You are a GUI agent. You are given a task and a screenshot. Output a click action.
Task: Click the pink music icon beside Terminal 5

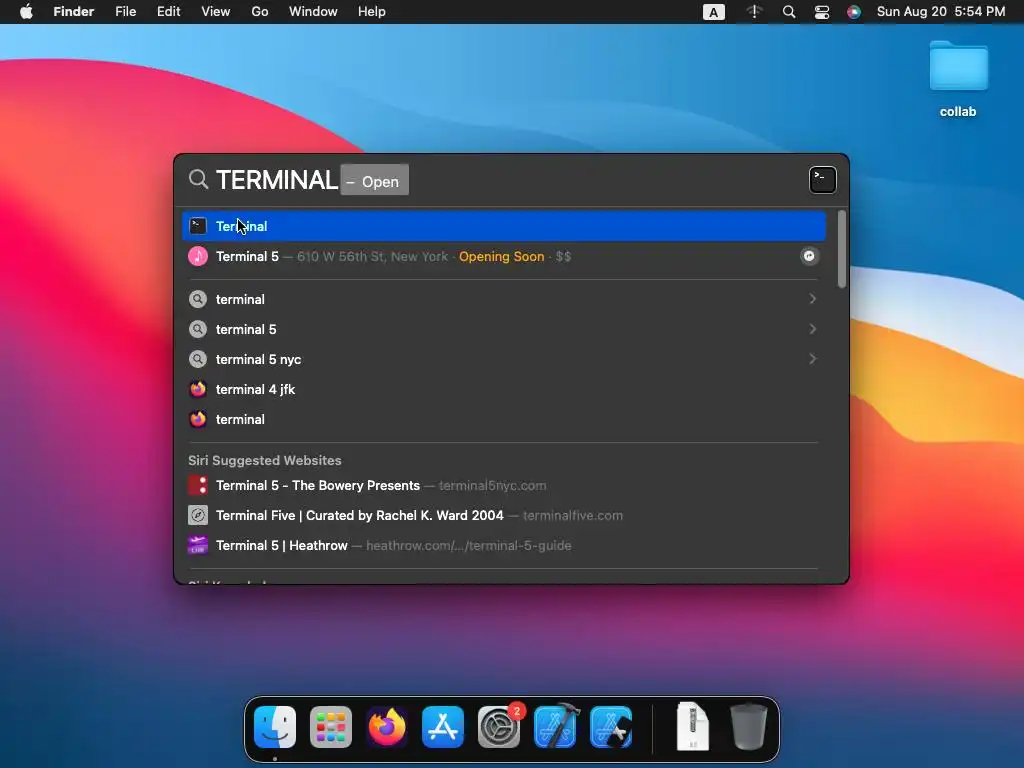(x=198, y=256)
